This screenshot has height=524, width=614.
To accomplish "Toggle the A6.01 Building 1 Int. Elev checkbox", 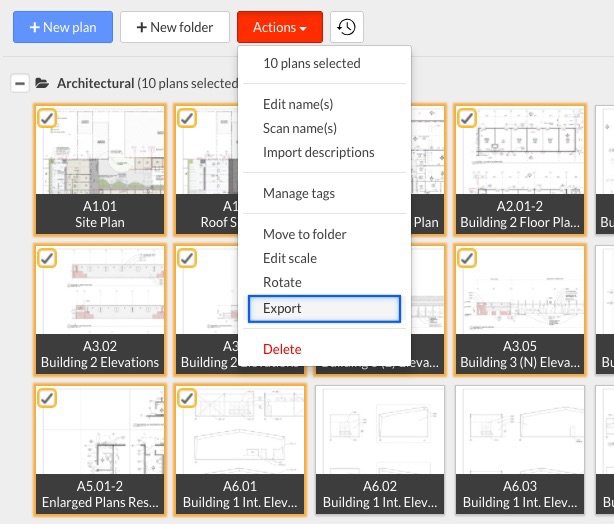I will click(x=187, y=398).
